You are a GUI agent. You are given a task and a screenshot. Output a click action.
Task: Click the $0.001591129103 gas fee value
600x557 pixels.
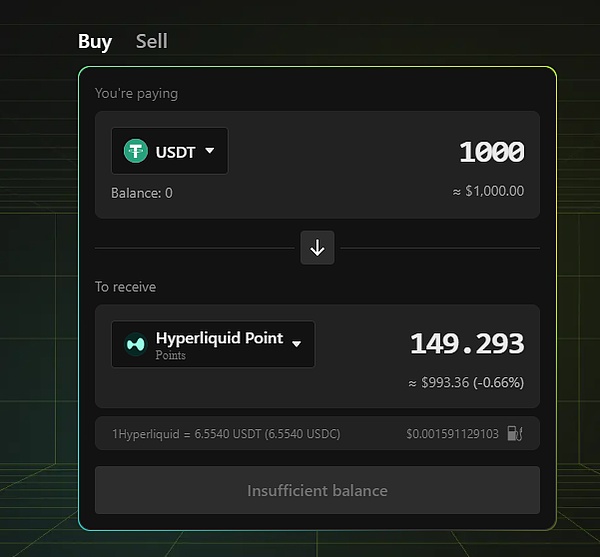[x=452, y=434]
